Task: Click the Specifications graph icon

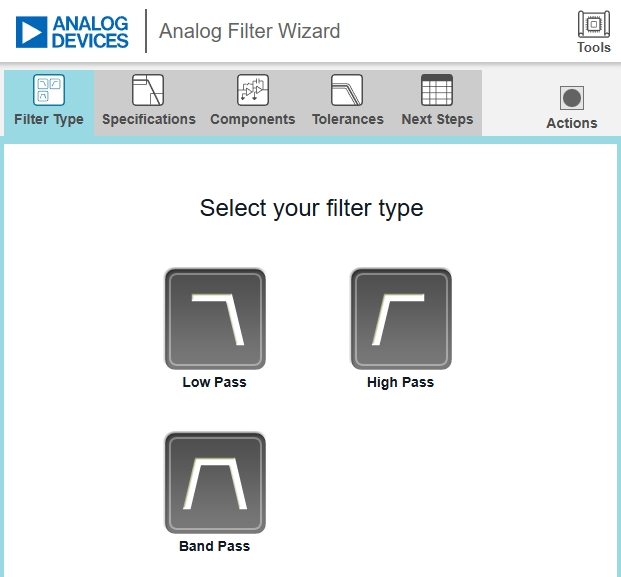Action: (148, 90)
